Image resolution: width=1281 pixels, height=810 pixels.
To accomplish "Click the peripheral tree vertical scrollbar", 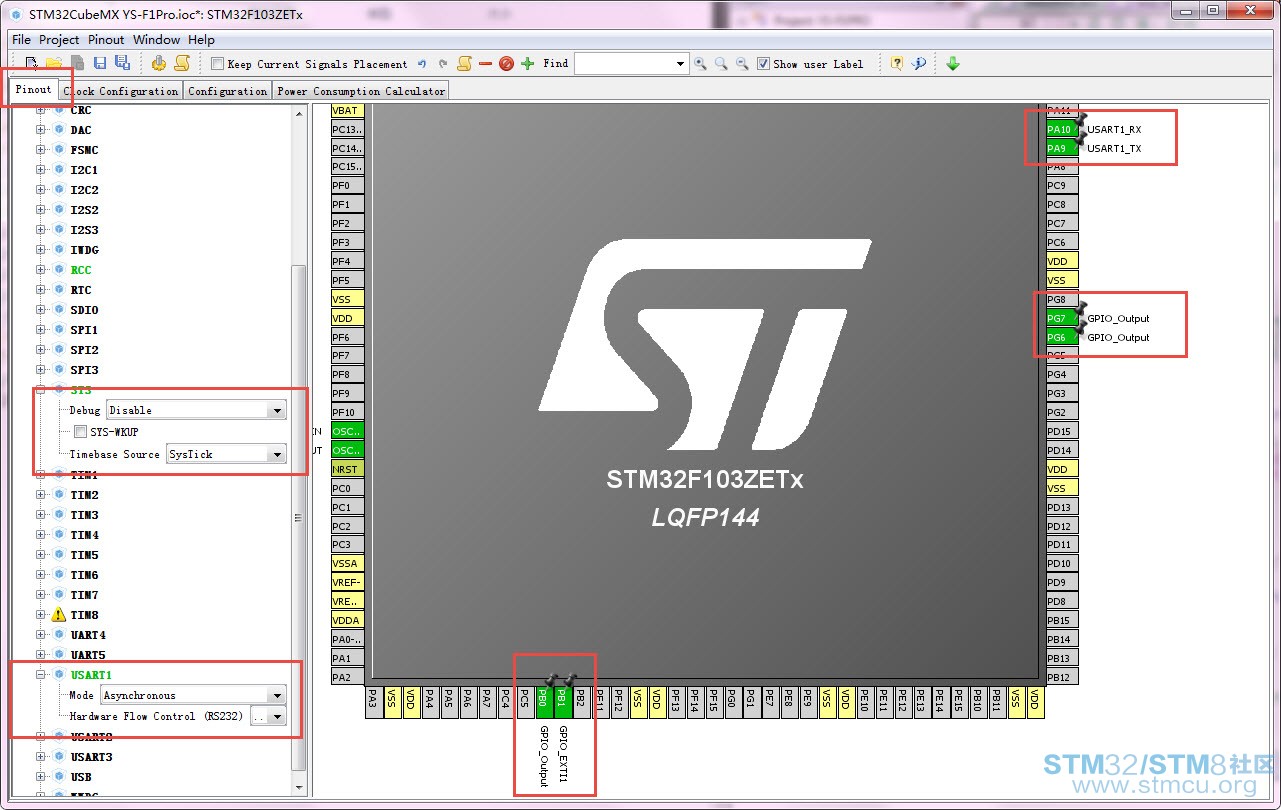I will 298,516.
